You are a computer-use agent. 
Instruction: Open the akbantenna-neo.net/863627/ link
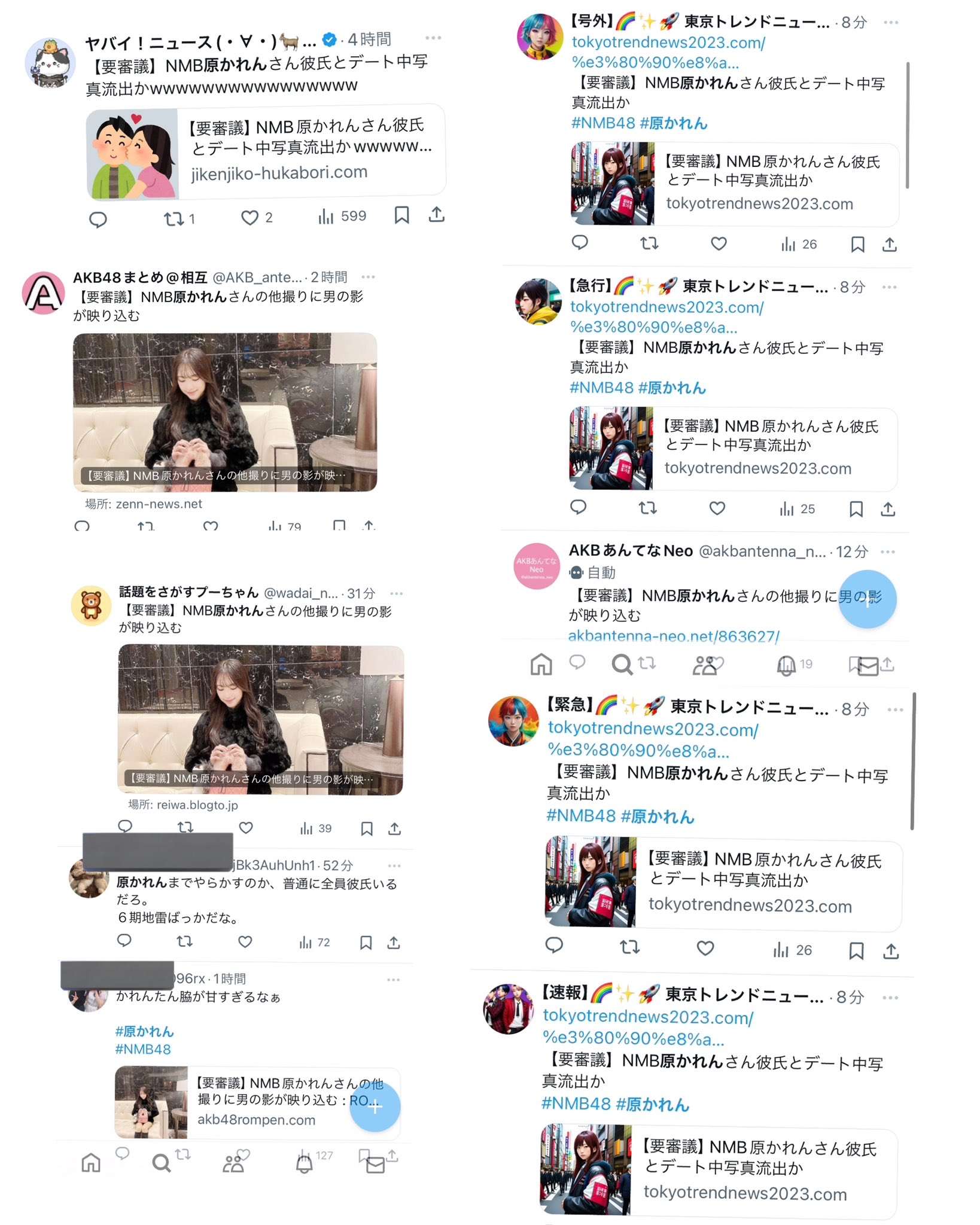[674, 636]
